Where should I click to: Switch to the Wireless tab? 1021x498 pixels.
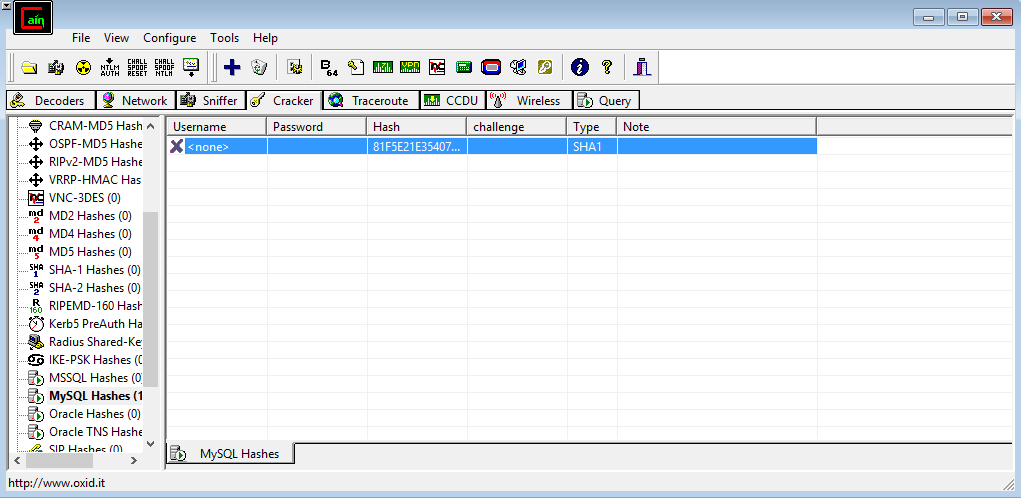tap(529, 100)
